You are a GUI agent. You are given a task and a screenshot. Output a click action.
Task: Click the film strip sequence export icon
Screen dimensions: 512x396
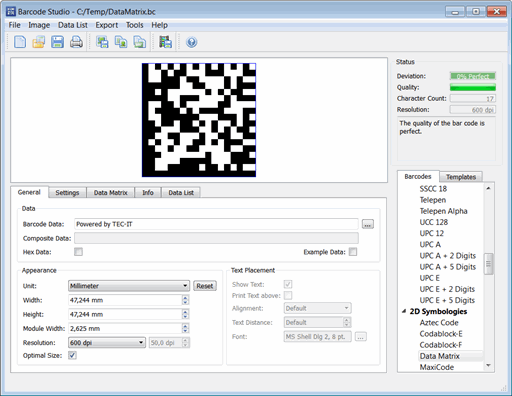165,42
